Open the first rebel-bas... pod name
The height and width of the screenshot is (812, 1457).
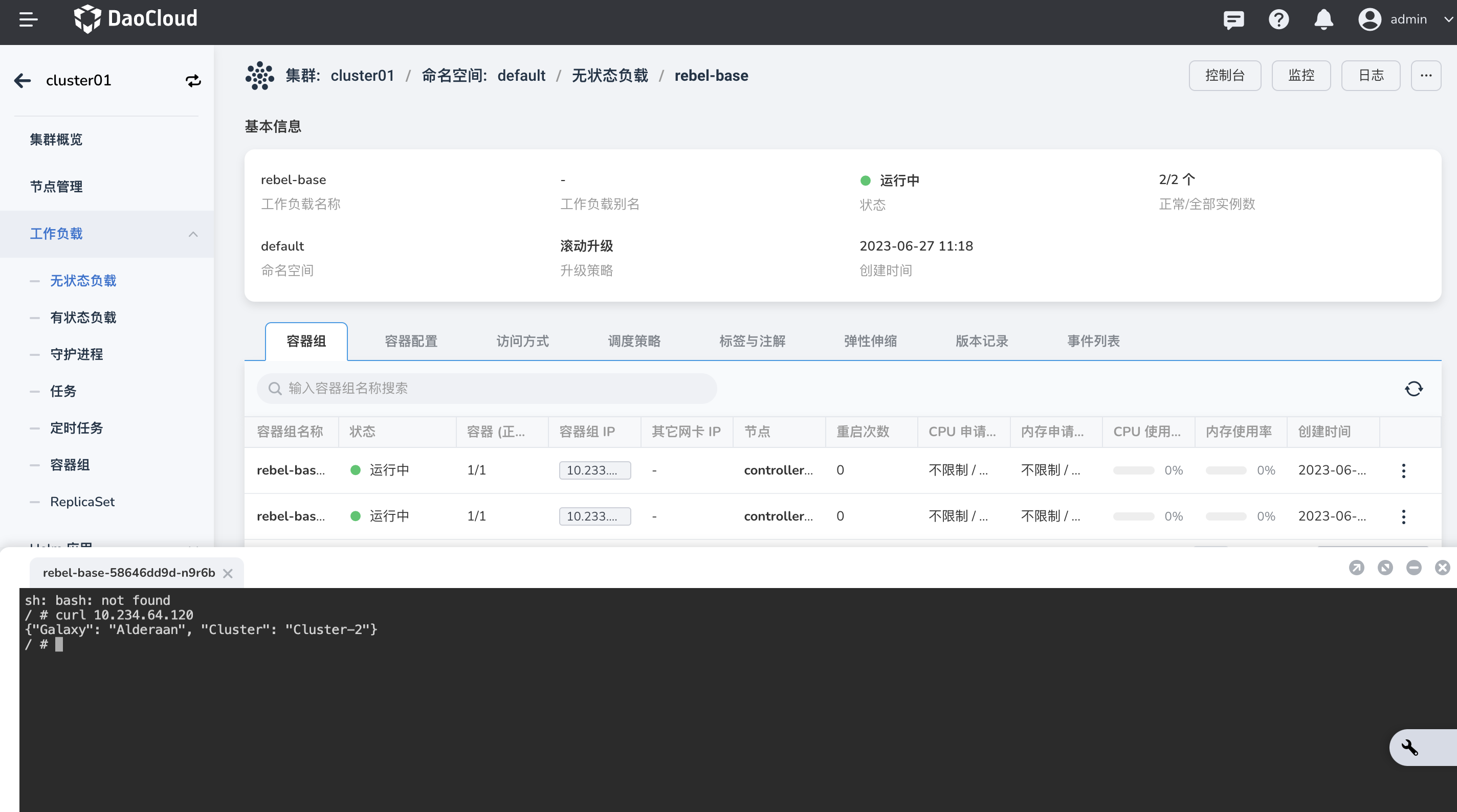click(x=291, y=470)
